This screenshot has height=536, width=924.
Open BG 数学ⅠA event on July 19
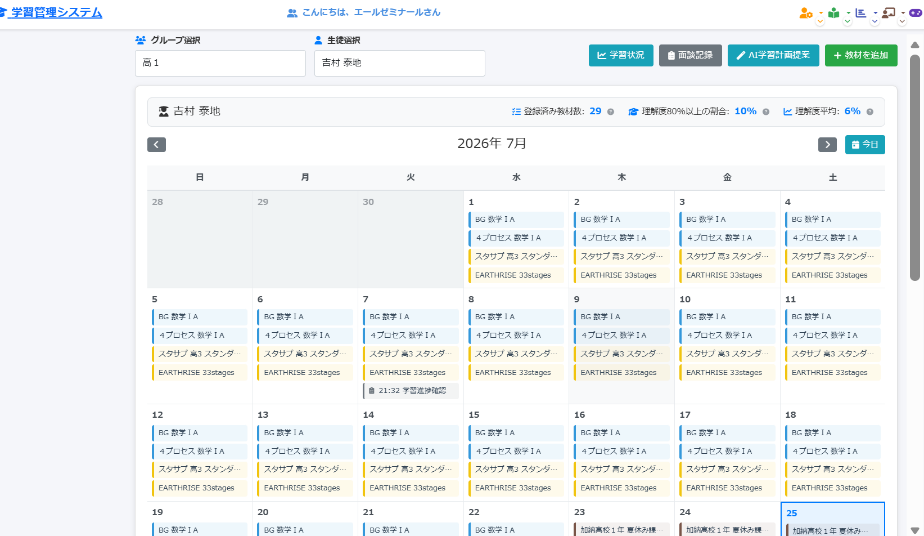[x=200, y=530]
